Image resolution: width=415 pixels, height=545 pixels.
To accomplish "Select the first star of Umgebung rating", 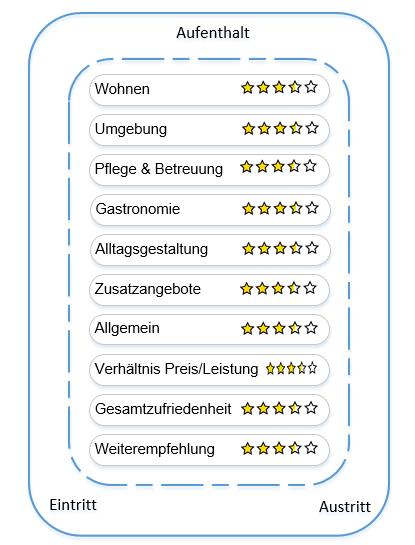I will click(249, 129).
